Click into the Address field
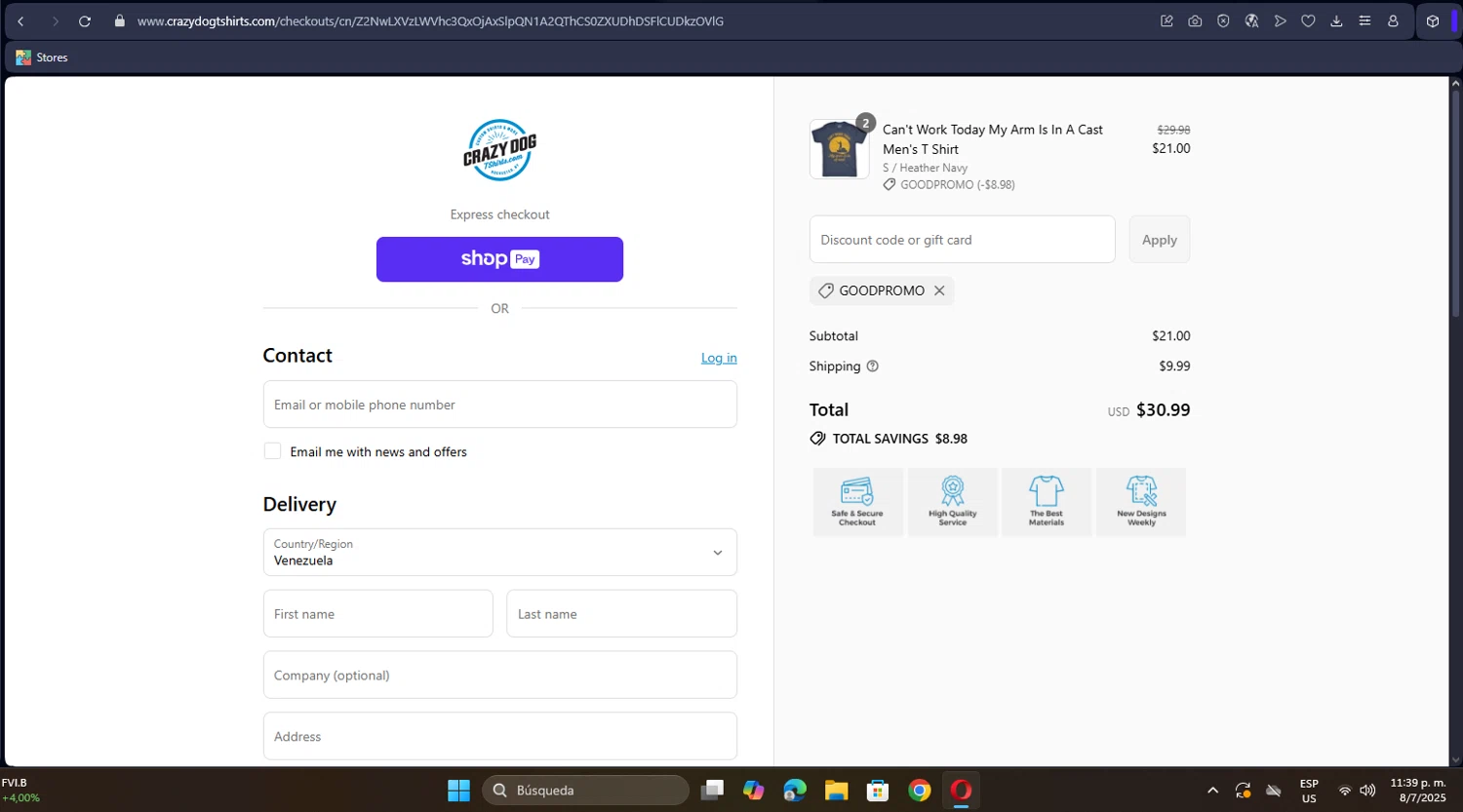The height and width of the screenshot is (812, 1463). click(x=499, y=736)
